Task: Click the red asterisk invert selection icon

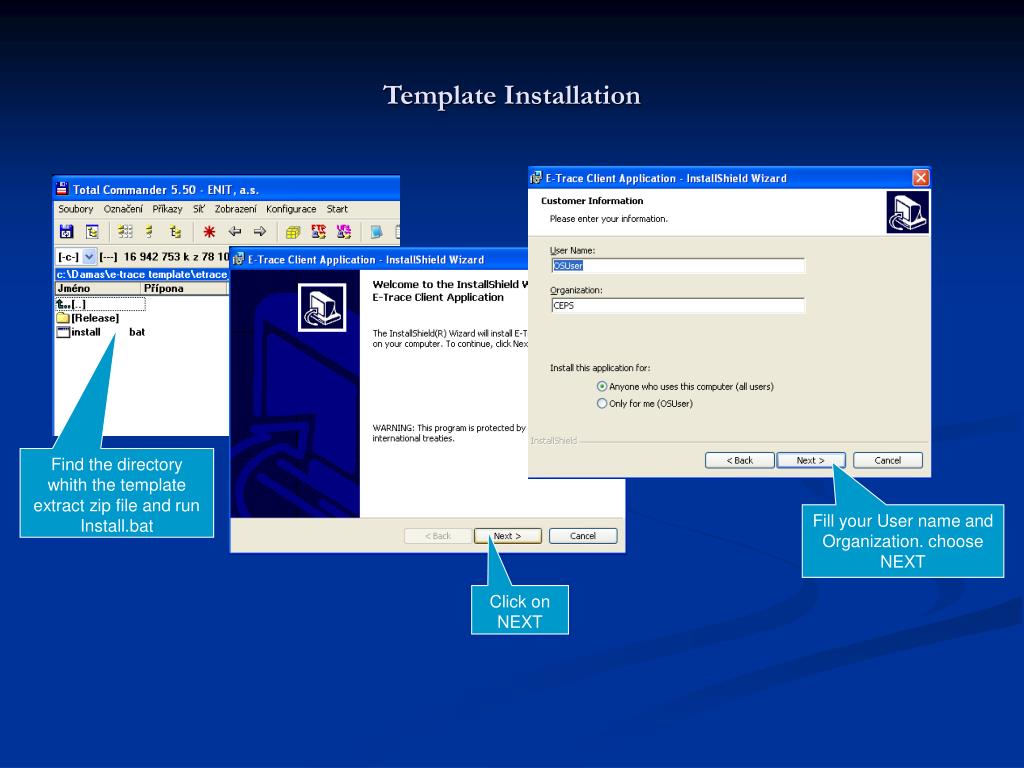Action: coord(209,231)
